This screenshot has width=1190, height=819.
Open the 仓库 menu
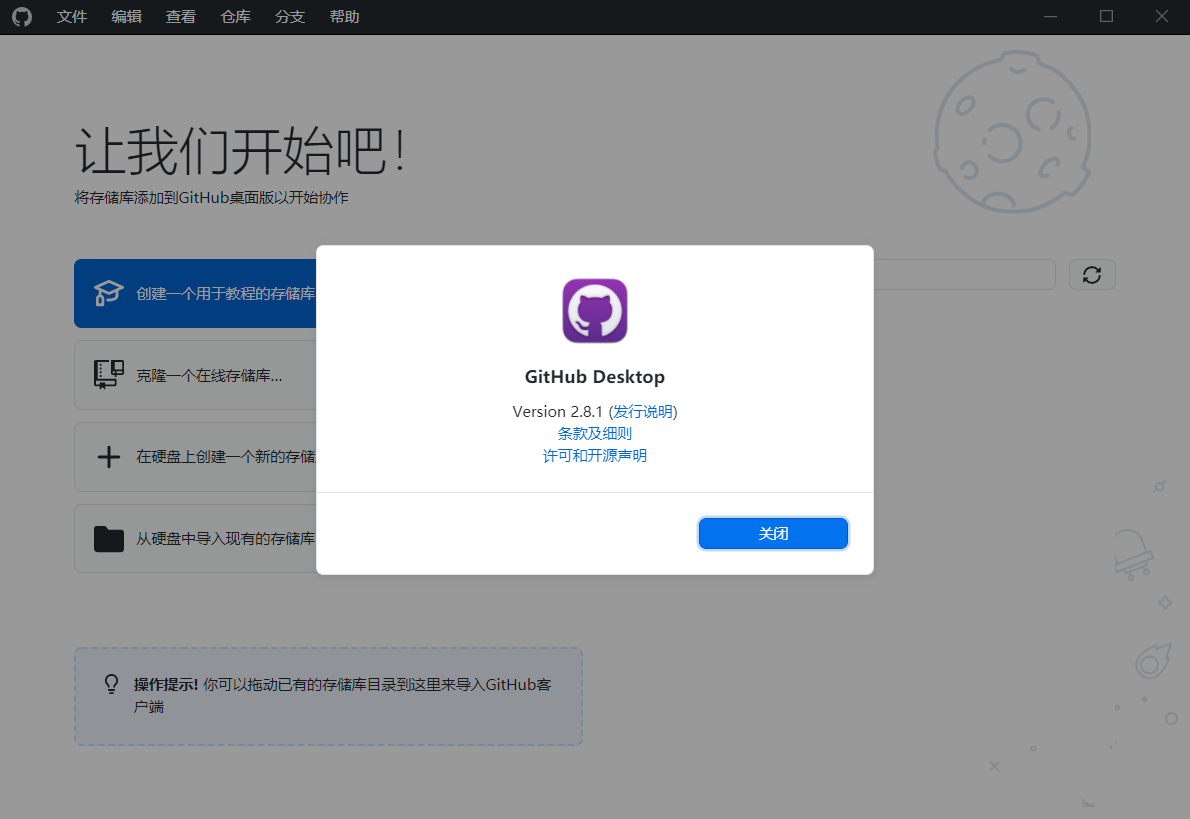[235, 17]
